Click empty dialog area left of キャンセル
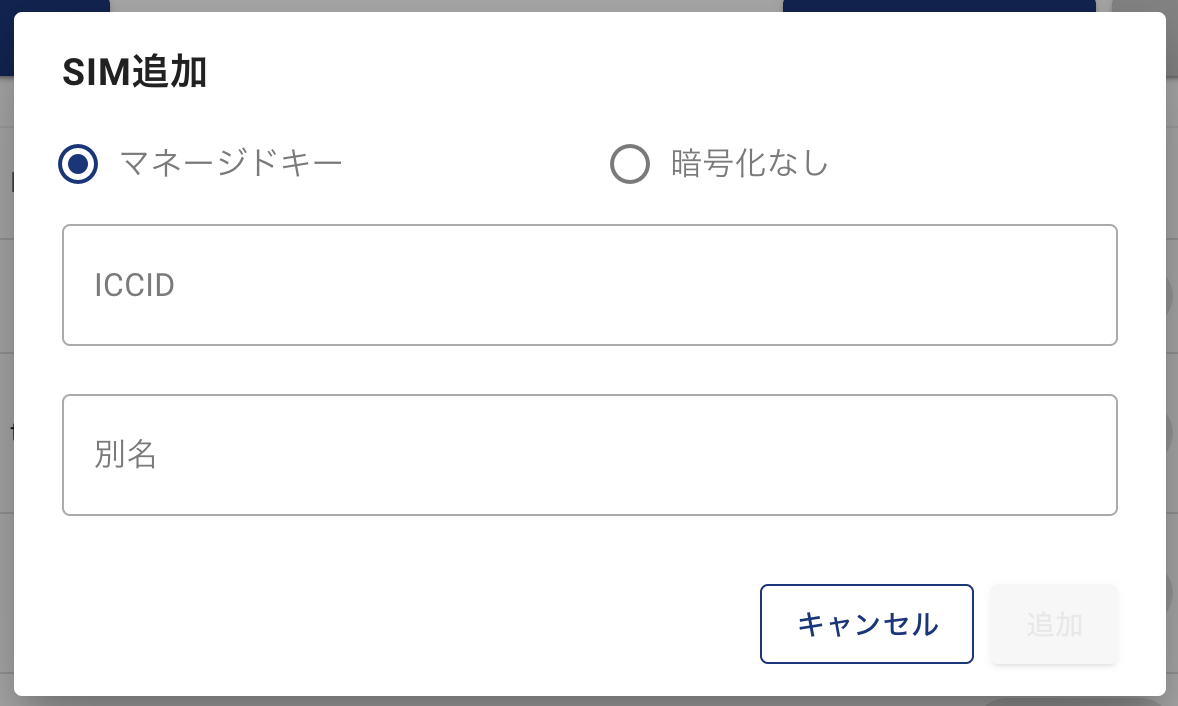The height and width of the screenshot is (706, 1178). [400, 624]
